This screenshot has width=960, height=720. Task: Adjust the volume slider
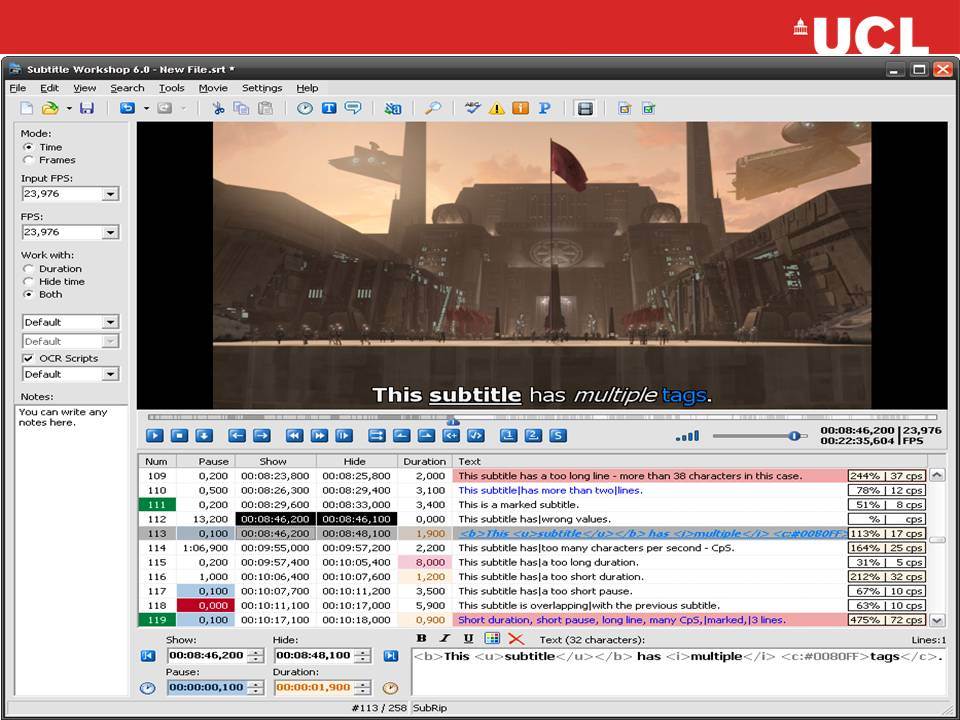pyautogui.click(x=794, y=436)
